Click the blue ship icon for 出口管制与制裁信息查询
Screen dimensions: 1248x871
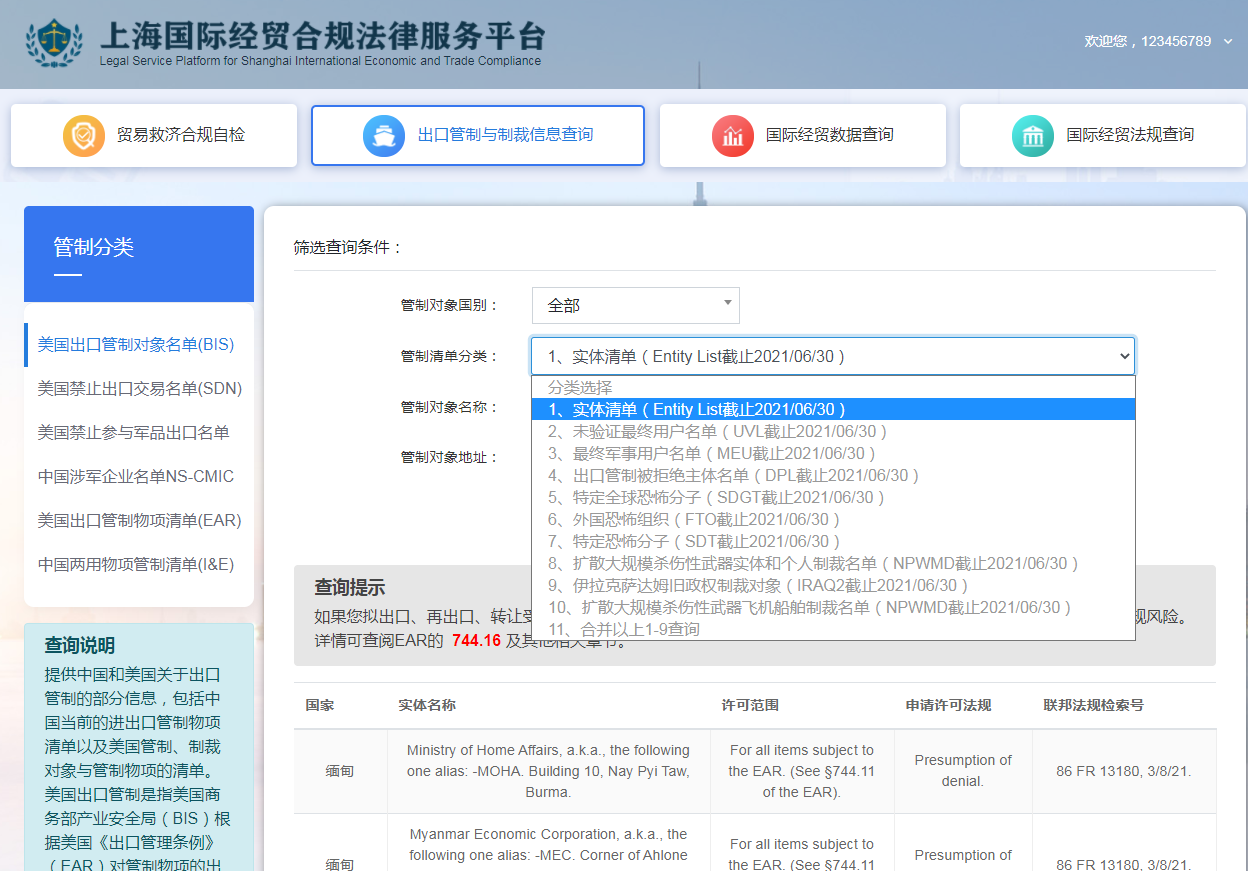coord(384,136)
